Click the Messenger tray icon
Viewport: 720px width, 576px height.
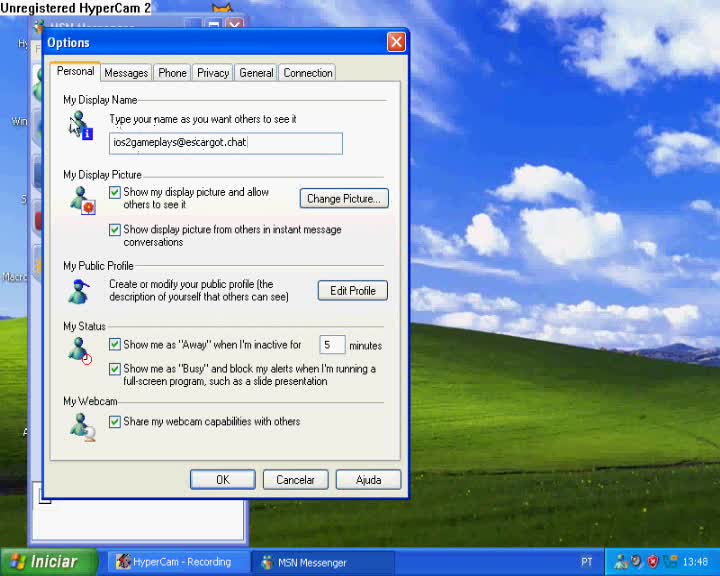pyautogui.click(x=621, y=562)
